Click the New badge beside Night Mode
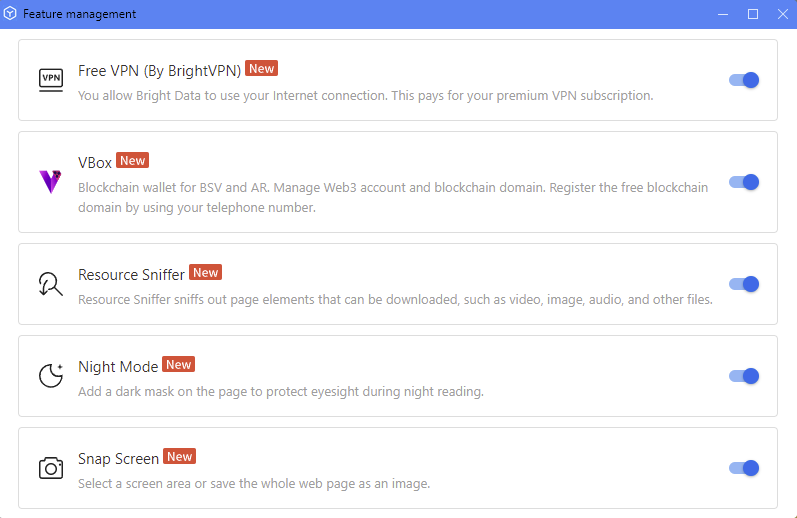Image resolution: width=797 pixels, height=518 pixels. point(178,364)
